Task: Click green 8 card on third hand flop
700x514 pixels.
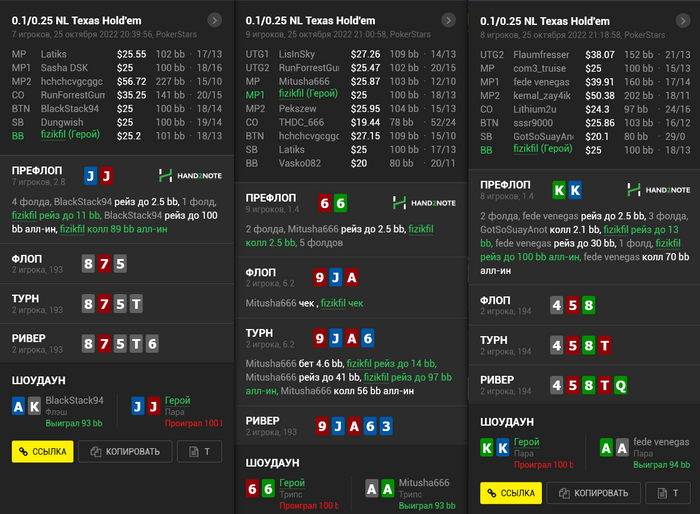Action: click(x=588, y=305)
